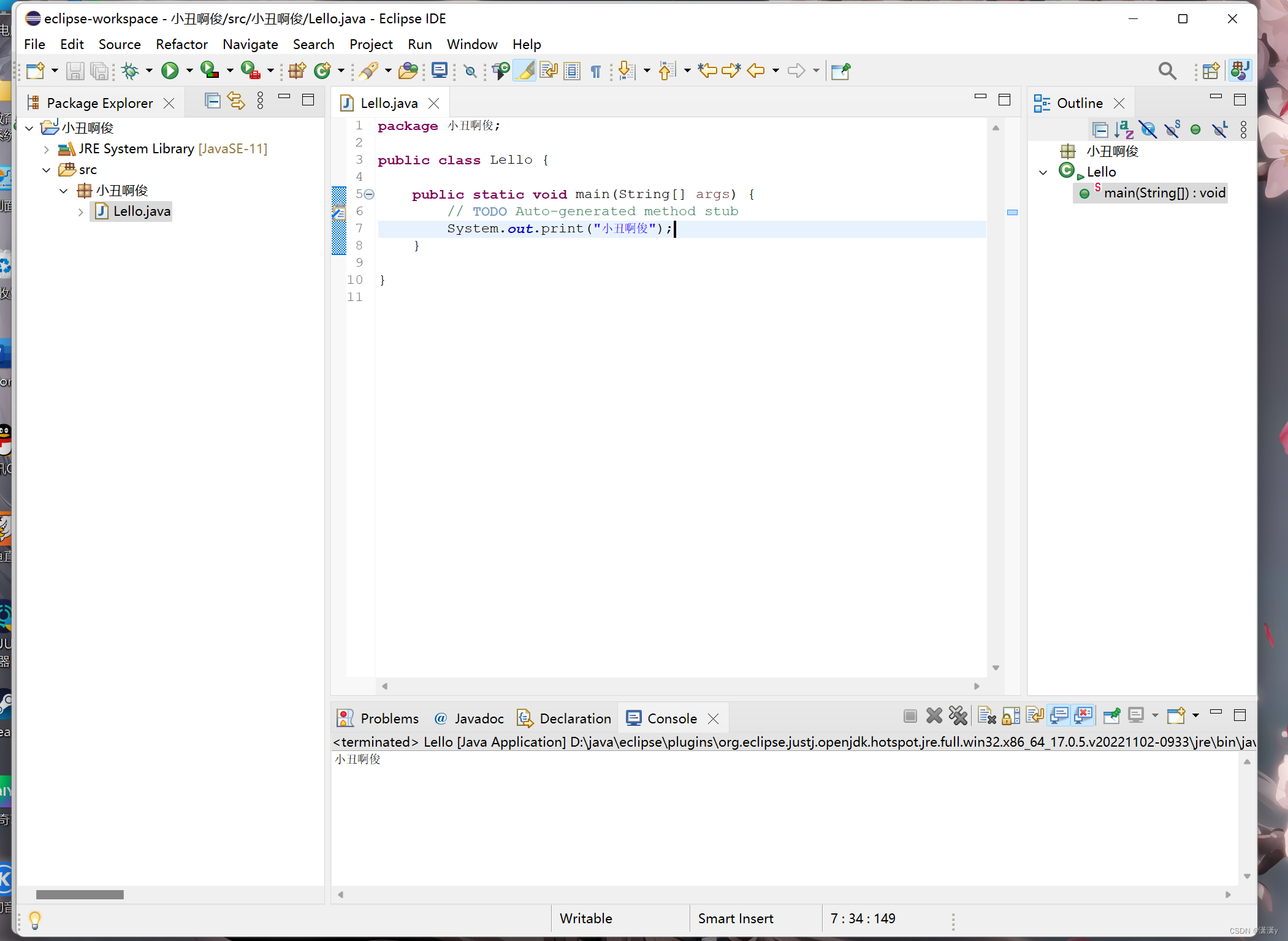Viewport: 1288px width, 941px height.
Task: Toggle Sort alphabetically in Outline view
Action: pos(1124,129)
